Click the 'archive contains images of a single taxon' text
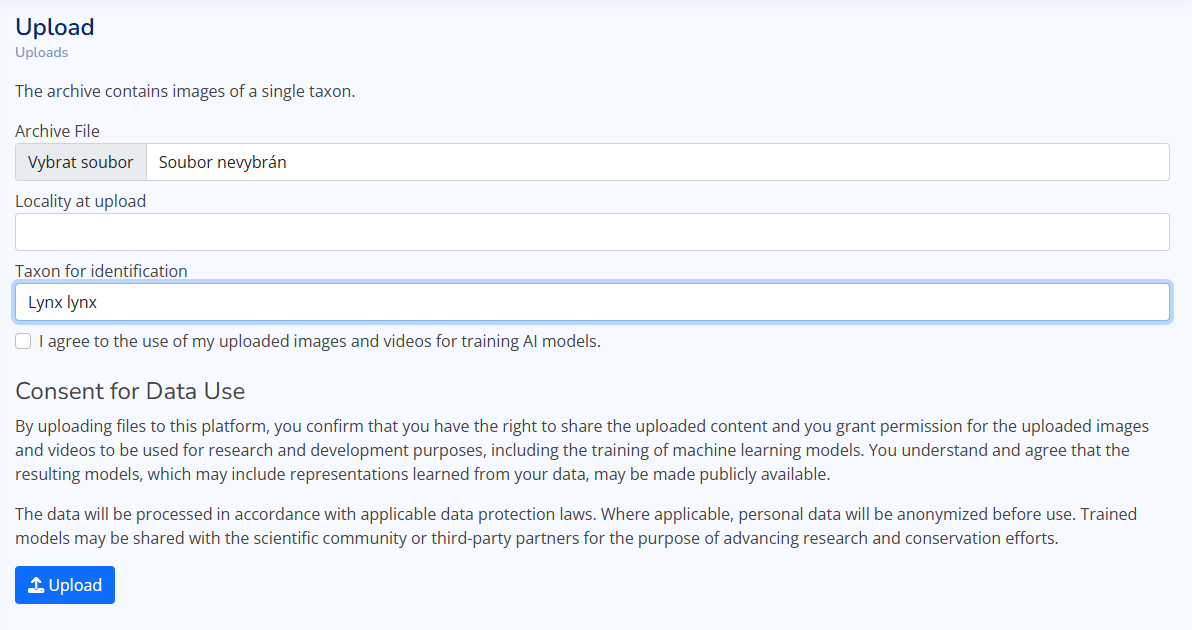1192x630 pixels. click(x=185, y=91)
